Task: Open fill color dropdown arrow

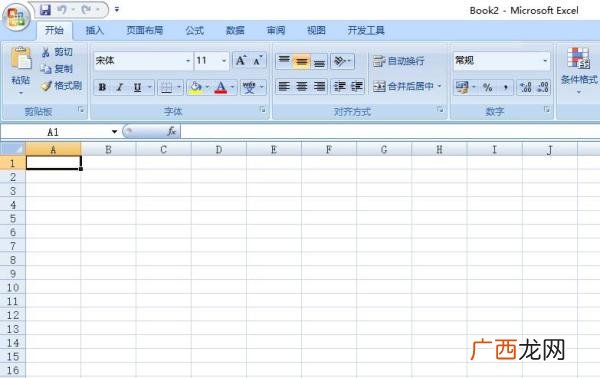Action: tap(207, 88)
